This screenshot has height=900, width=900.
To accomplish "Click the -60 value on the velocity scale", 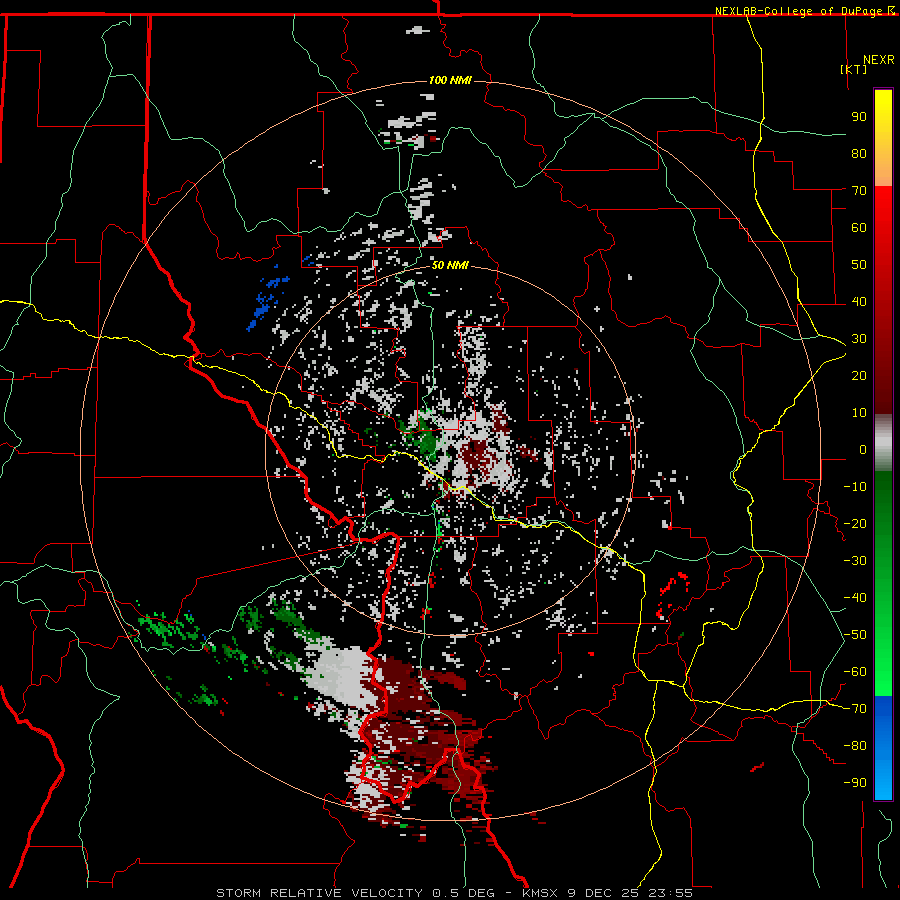I will coord(855,672).
